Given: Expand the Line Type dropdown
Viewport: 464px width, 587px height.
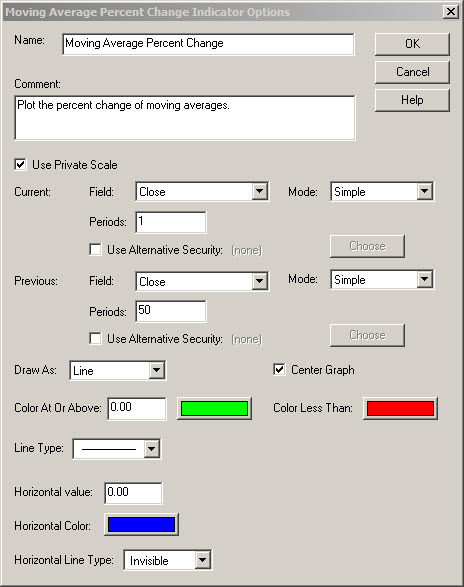Looking at the screenshot, I should pyautogui.click(x=117, y=448).
